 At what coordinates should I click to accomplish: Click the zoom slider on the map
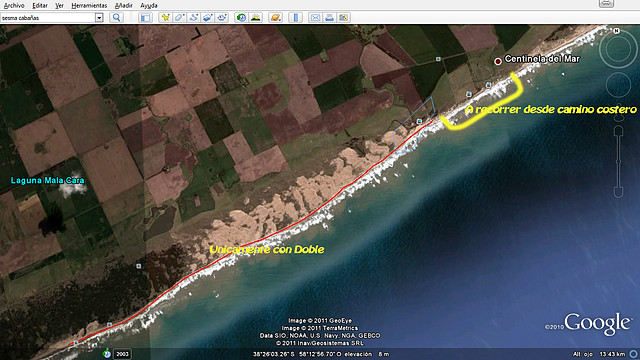coord(619,162)
